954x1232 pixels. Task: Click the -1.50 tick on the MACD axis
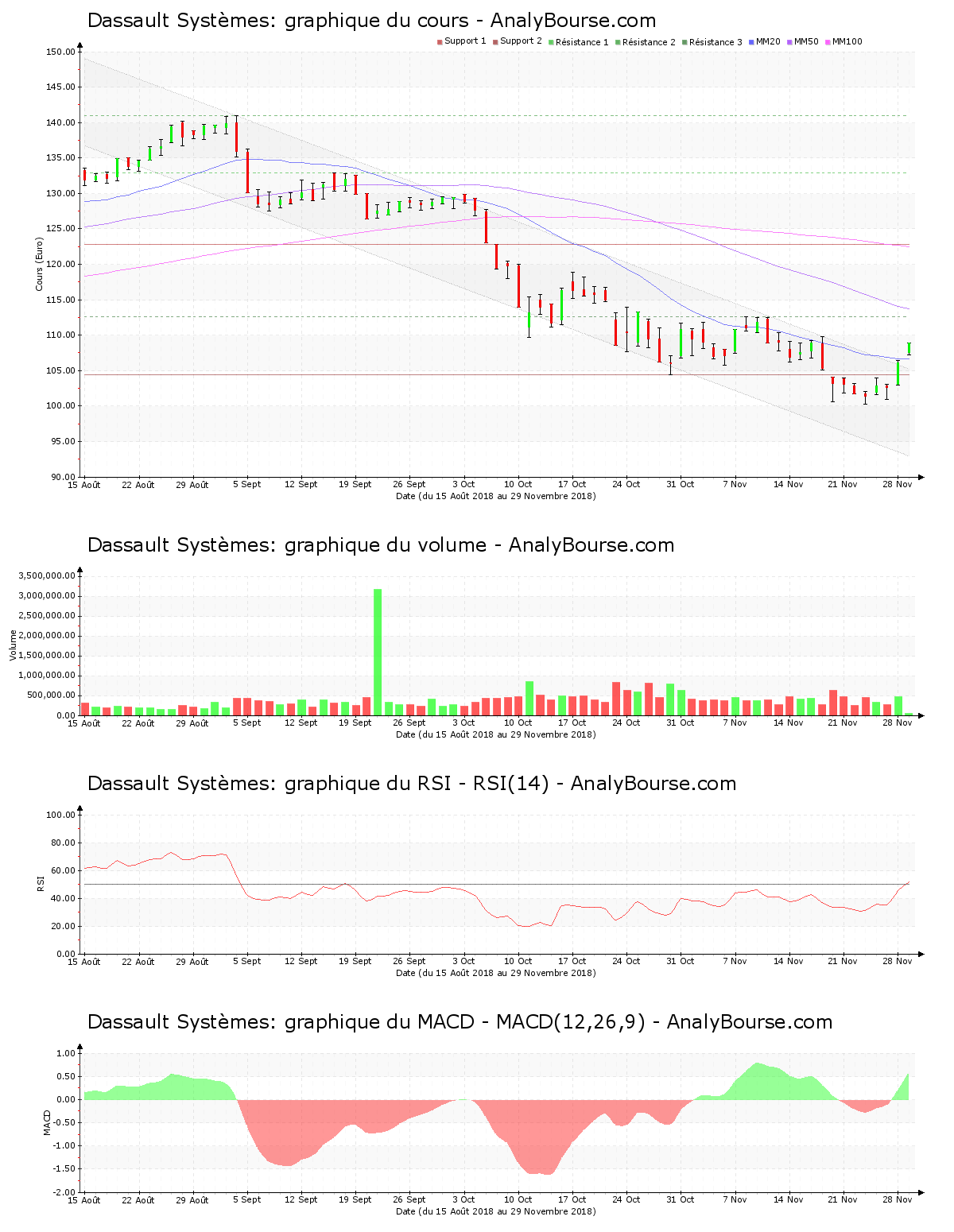point(65,1169)
